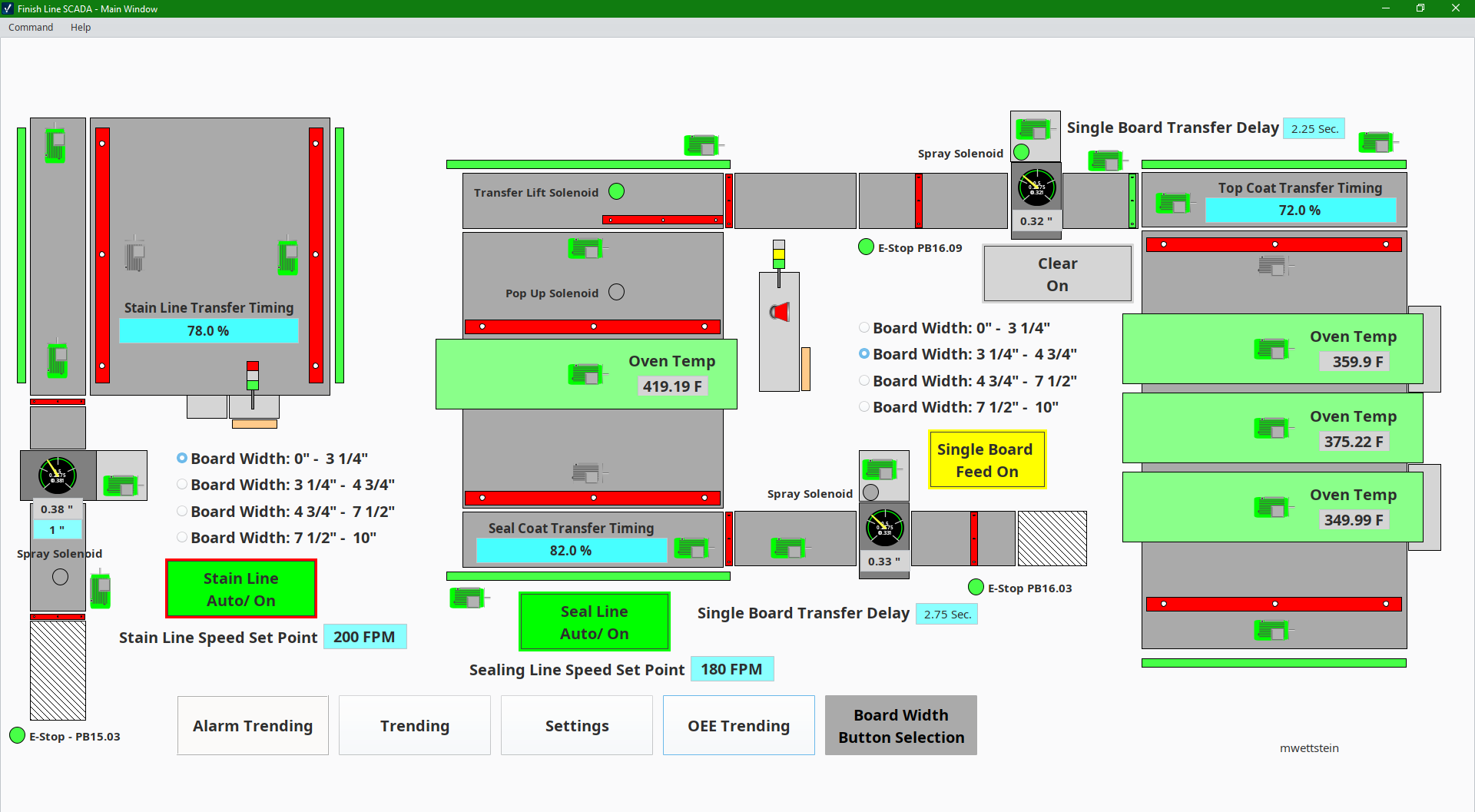
Task: Select Board Width 7 1/2 to 10 on the right
Action: pos(863,406)
